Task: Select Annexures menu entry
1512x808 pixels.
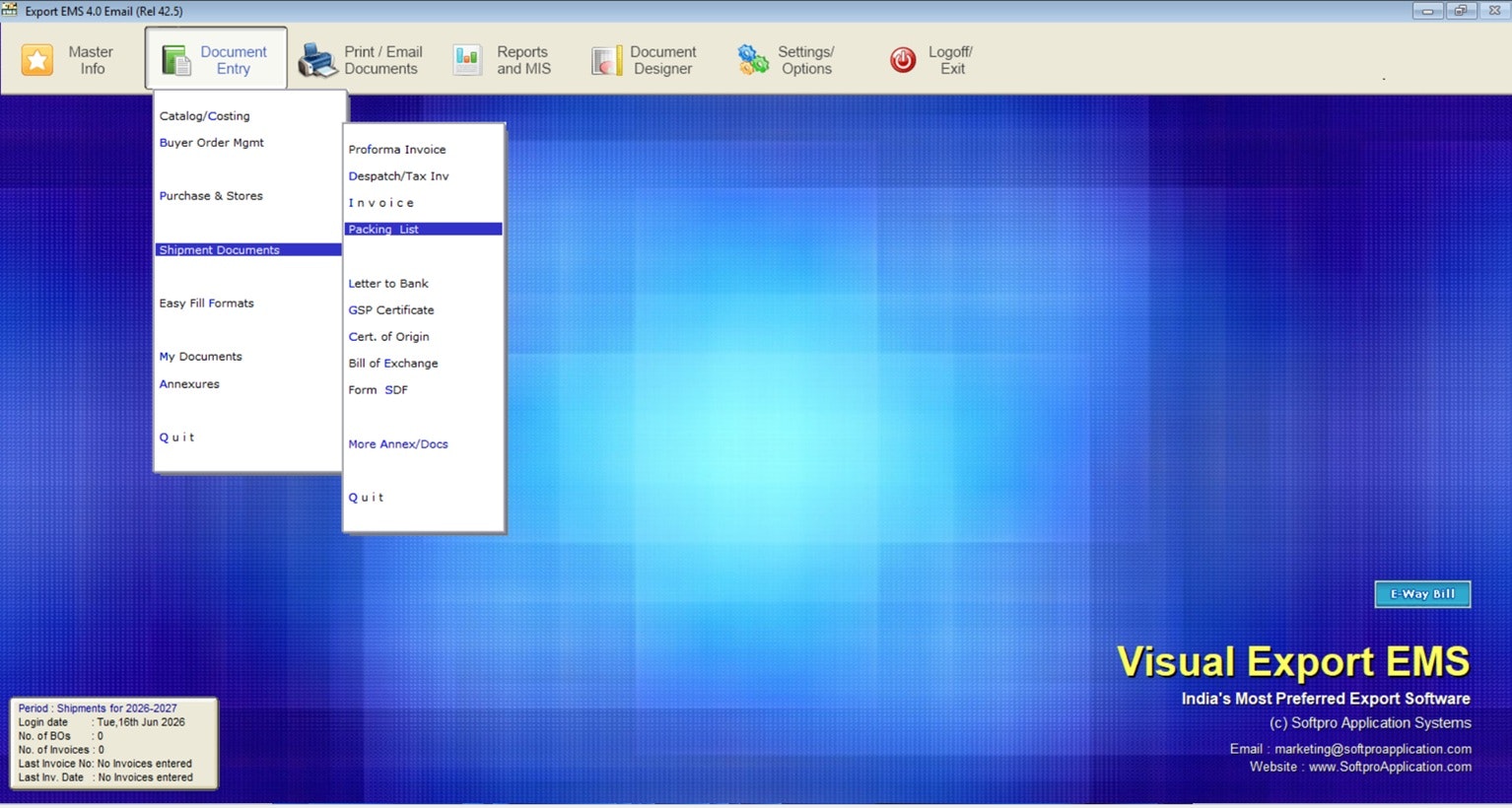Action: point(189,384)
